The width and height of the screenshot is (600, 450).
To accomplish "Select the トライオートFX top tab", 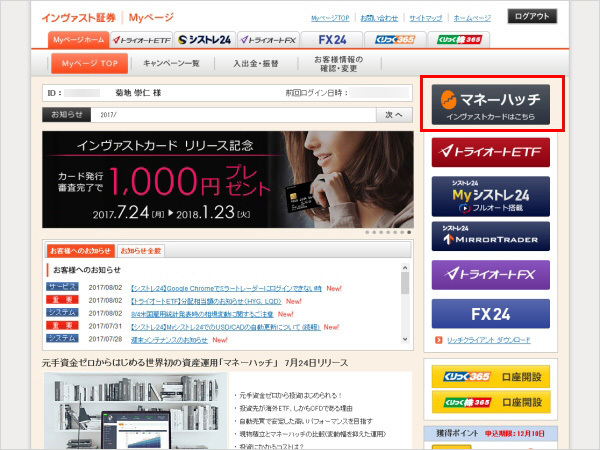I will point(268,40).
